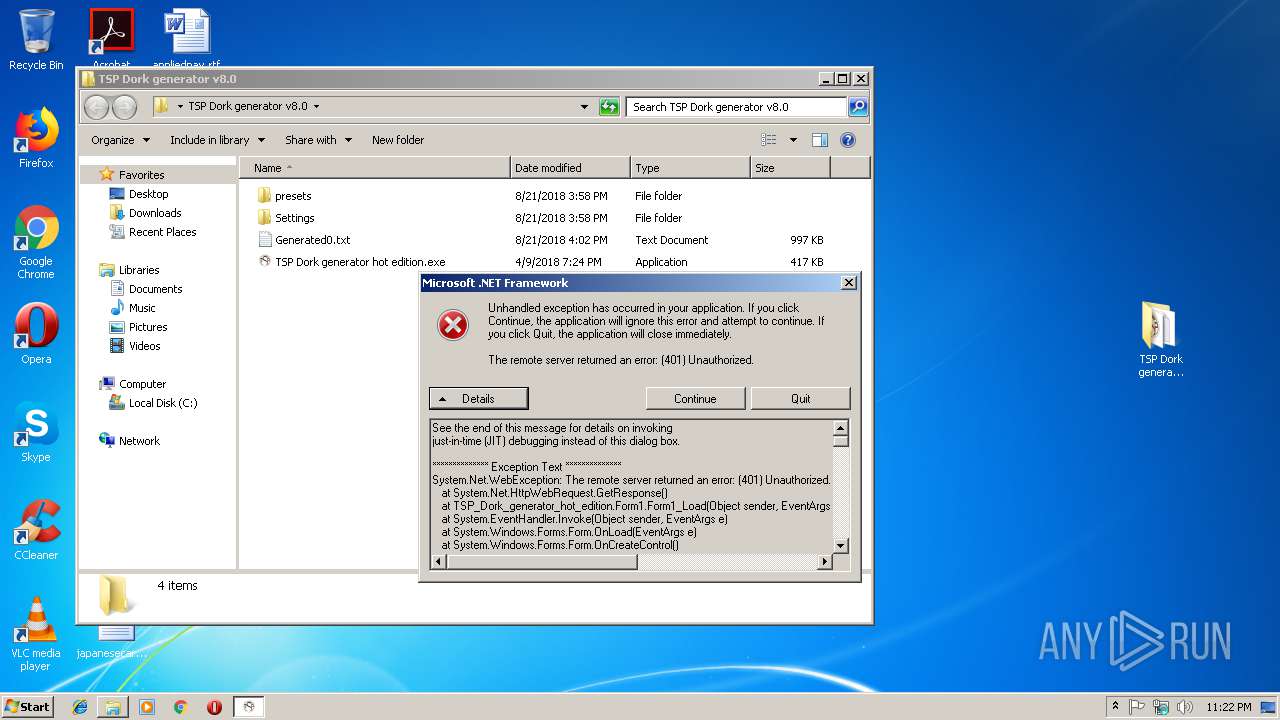Image resolution: width=1280 pixels, height=720 pixels.
Task: Launch the Opera browser from the desktop
Action: pyautogui.click(x=36, y=334)
